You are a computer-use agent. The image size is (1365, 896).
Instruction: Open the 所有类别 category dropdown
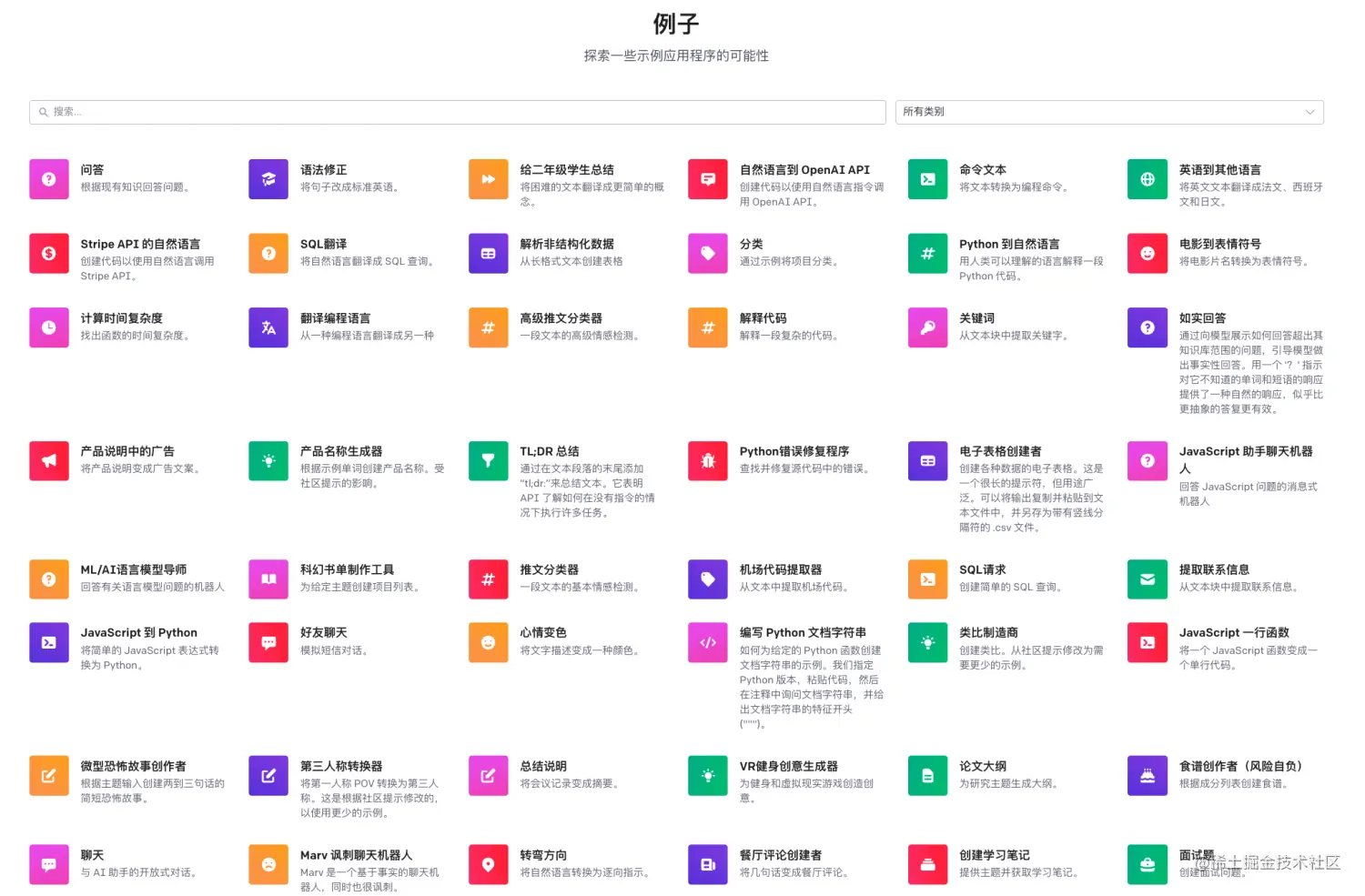pyautogui.click(x=1109, y=112)
